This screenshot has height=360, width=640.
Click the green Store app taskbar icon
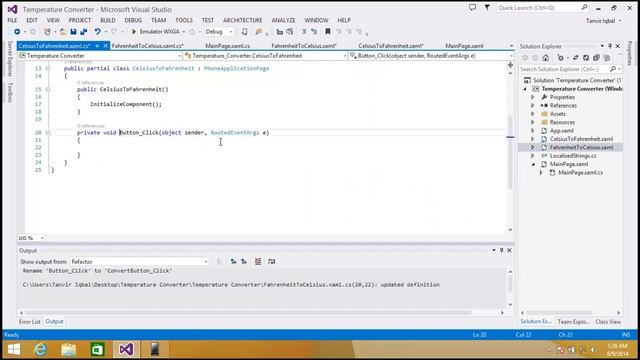(97, 349)
